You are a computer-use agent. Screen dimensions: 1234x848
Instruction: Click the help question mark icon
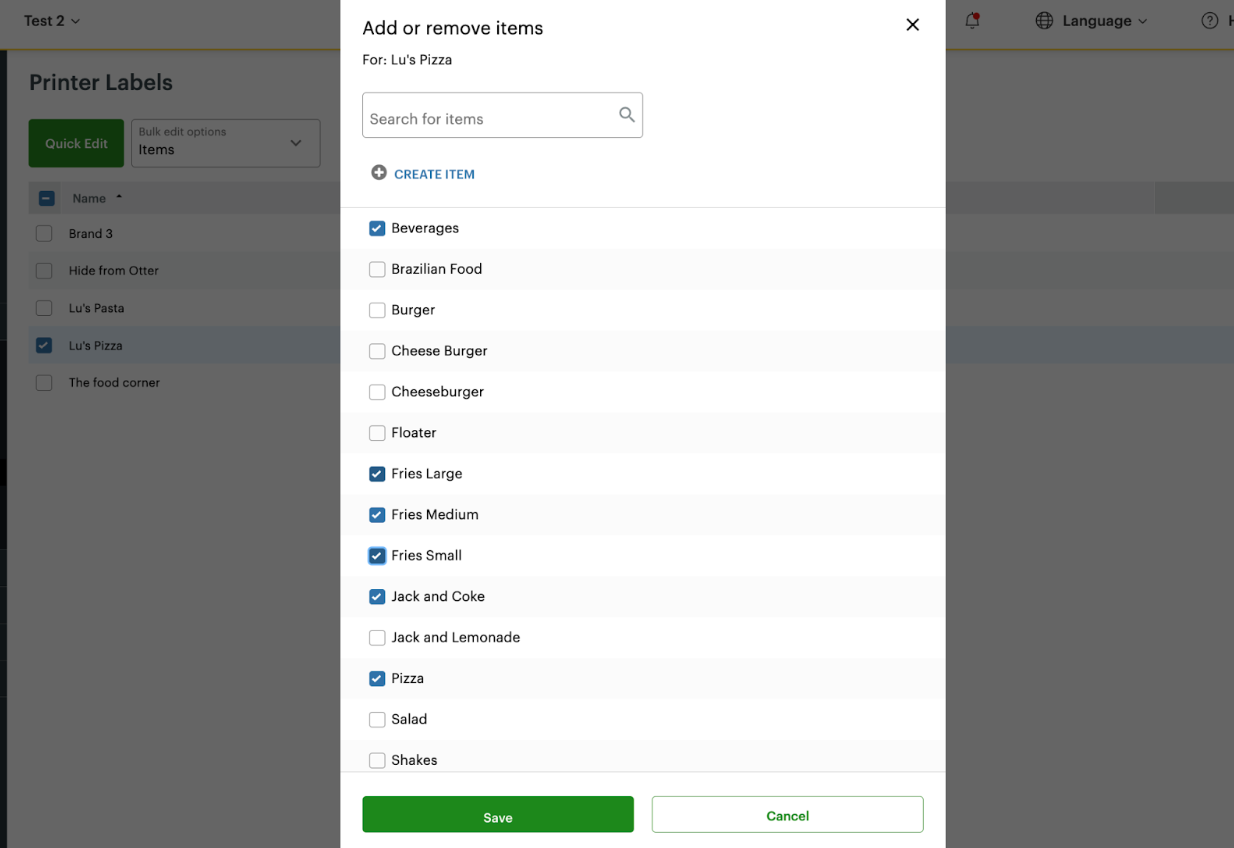(x=1208, y=20)
